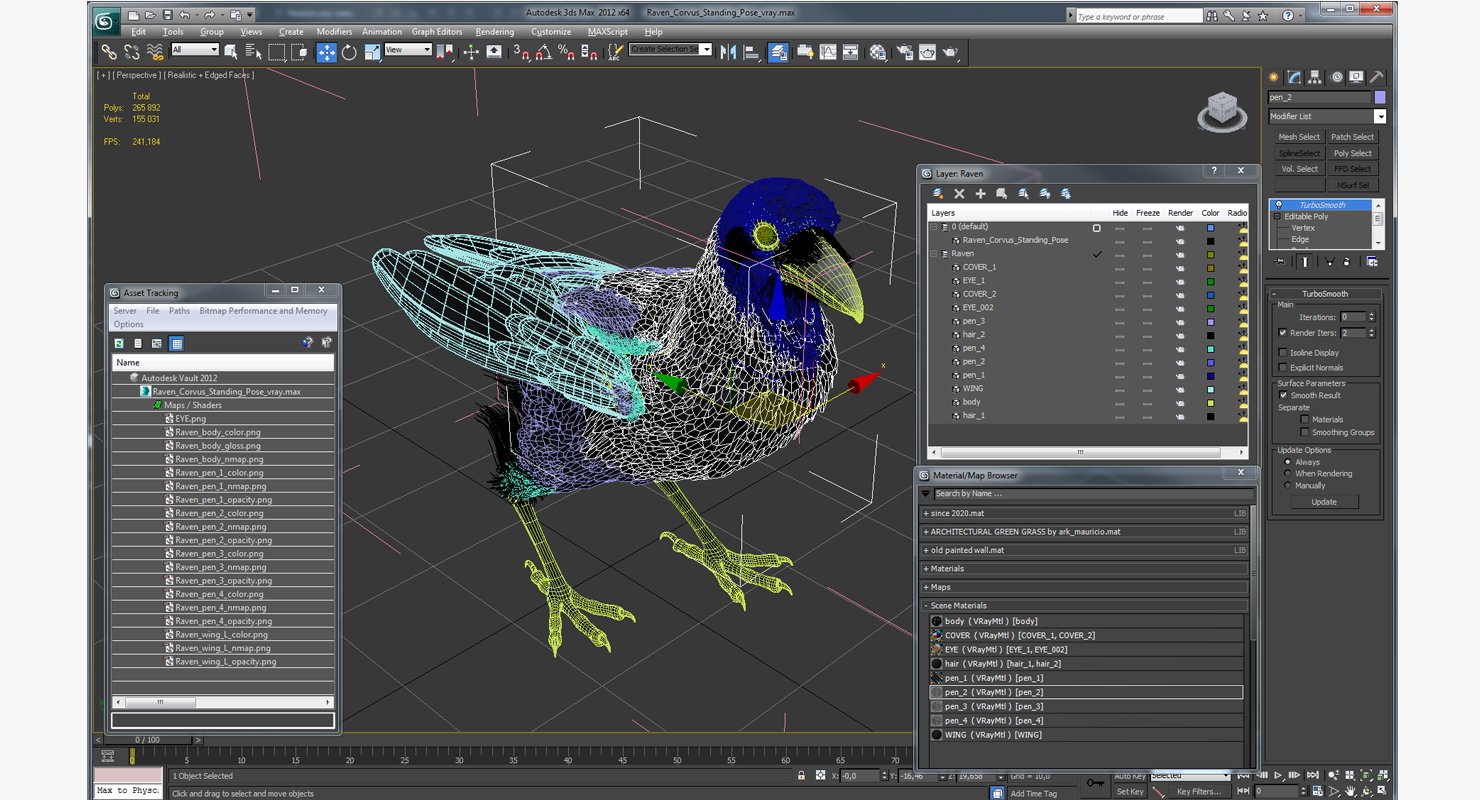
Task: Switch Asset Tracking to table view
Action: tap(176, 343)
